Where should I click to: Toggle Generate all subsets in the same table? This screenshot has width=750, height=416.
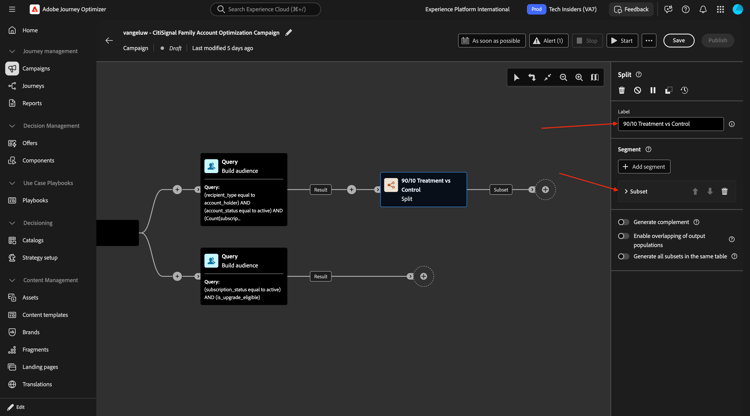(x=623, y=256)
